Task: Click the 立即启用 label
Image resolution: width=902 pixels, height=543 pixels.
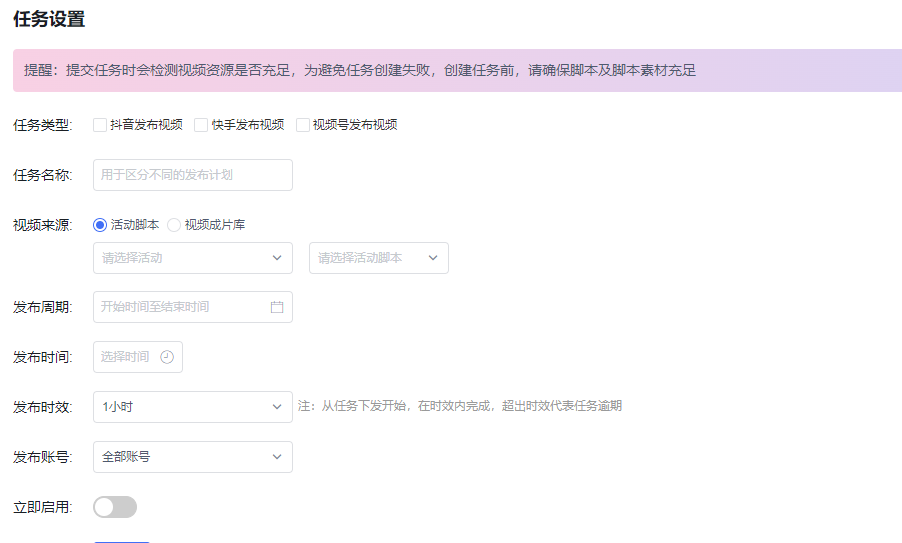Action: point(43,507)
